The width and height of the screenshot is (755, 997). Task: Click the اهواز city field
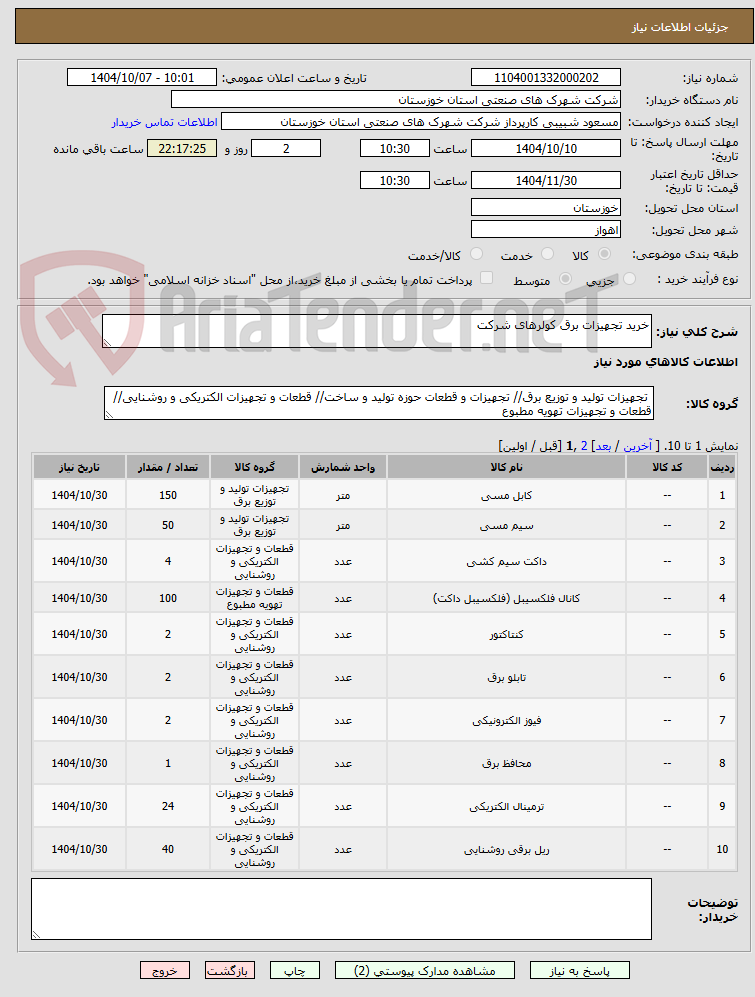tap(546, 230)
